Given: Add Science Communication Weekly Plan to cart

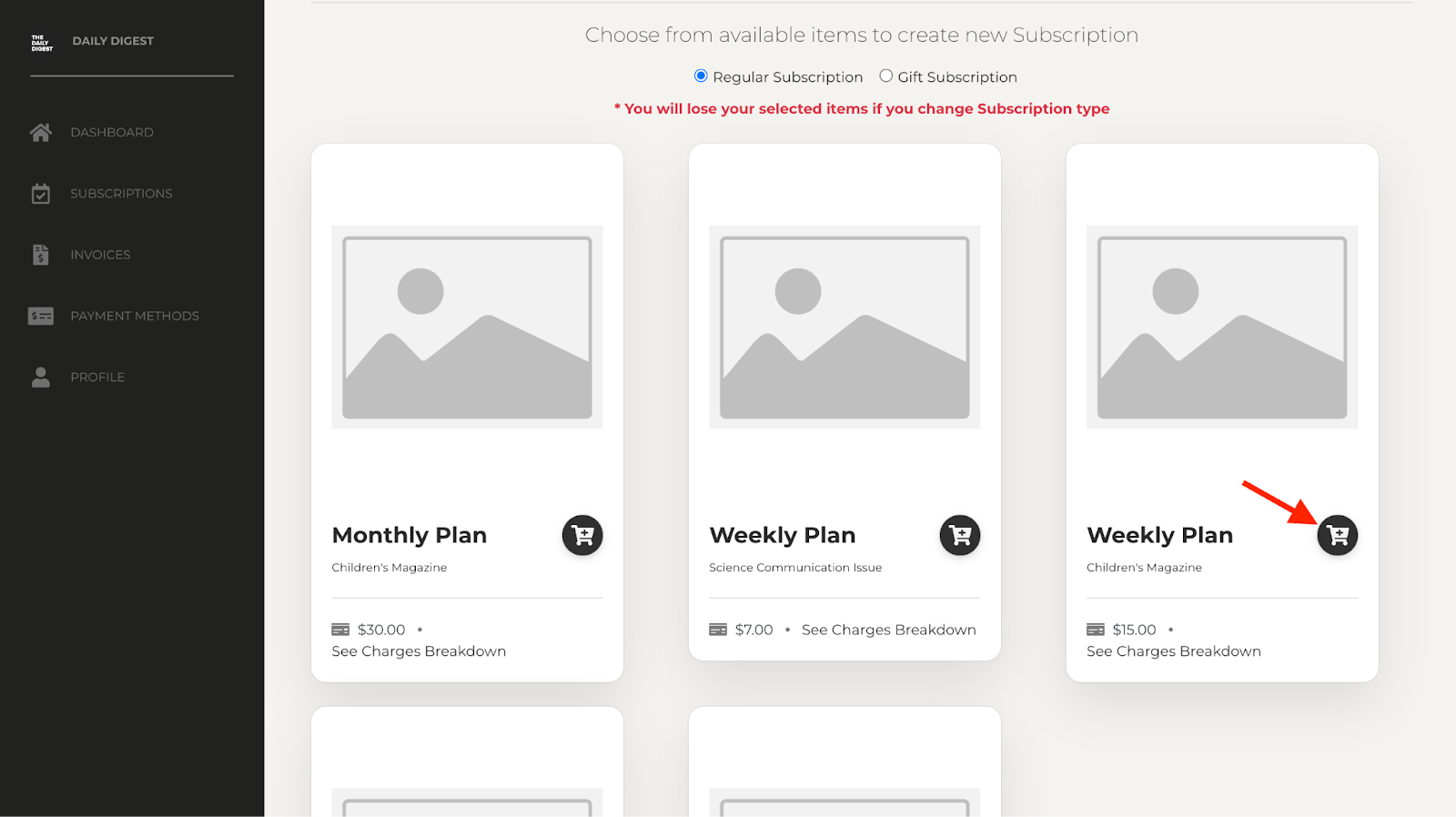Looking at the screenshot, I should click(959, 535).
